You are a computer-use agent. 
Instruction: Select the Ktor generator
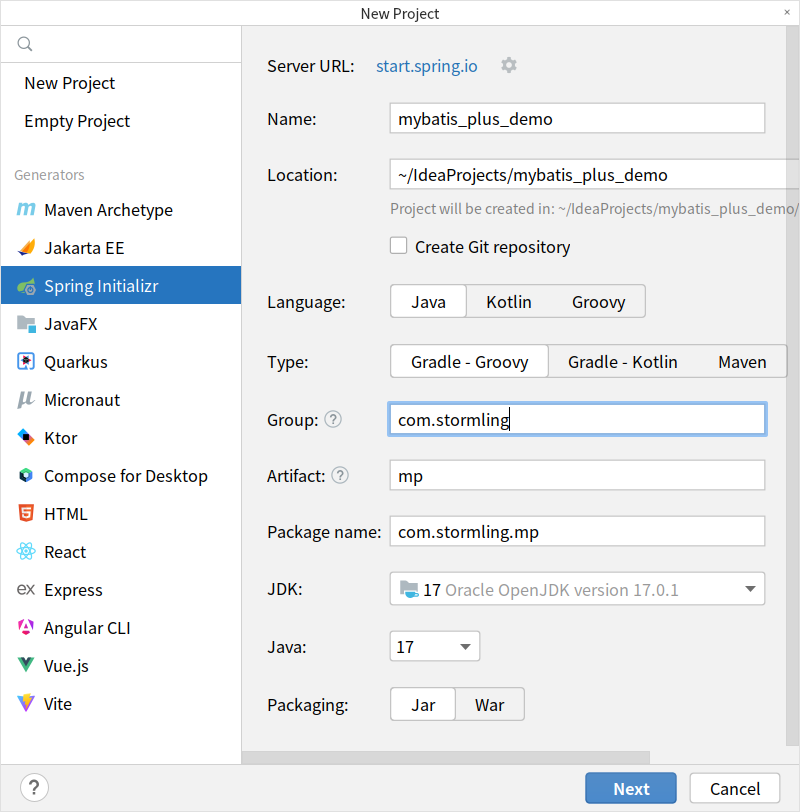(121, 438)
